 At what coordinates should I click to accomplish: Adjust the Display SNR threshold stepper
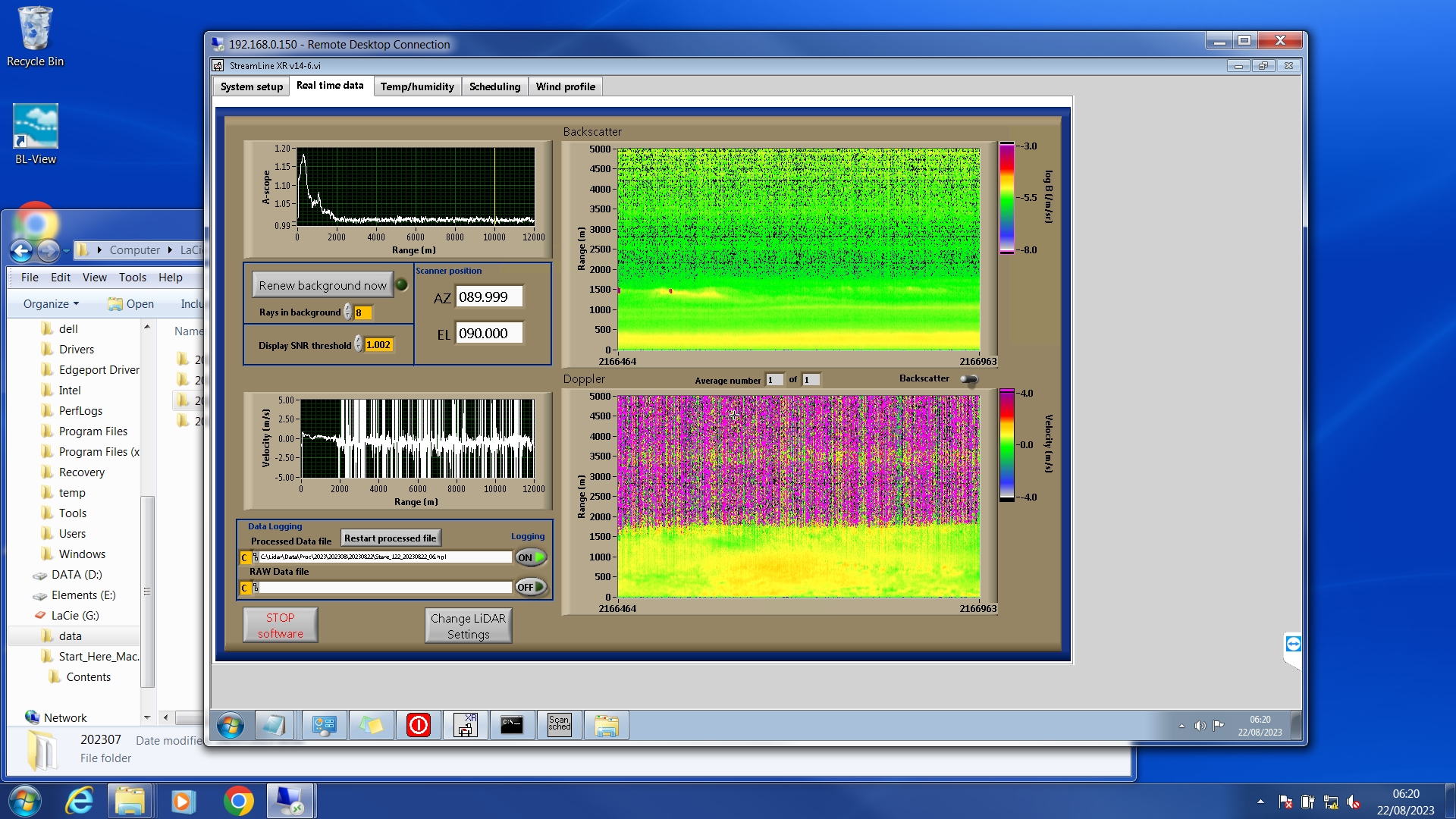pos(359,345)
